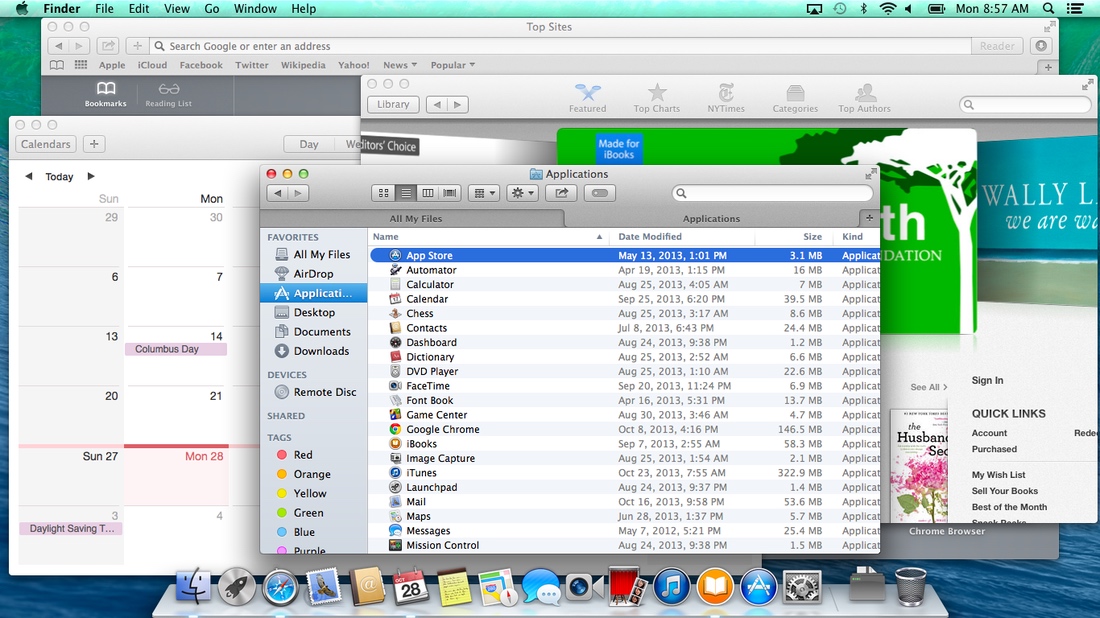Viewport: 1100px width, 618px height.
Task: Click the Finder share button
Action: (x=561, y=193)
